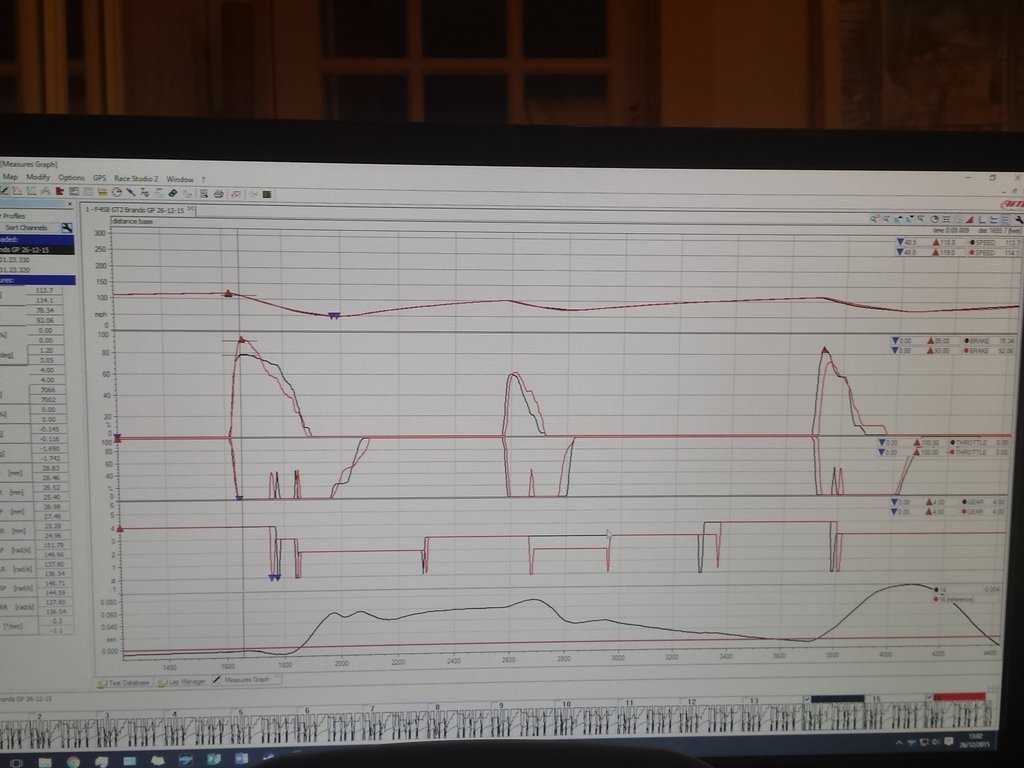Click the clock time-base icon above the graph

pos(935,219)
